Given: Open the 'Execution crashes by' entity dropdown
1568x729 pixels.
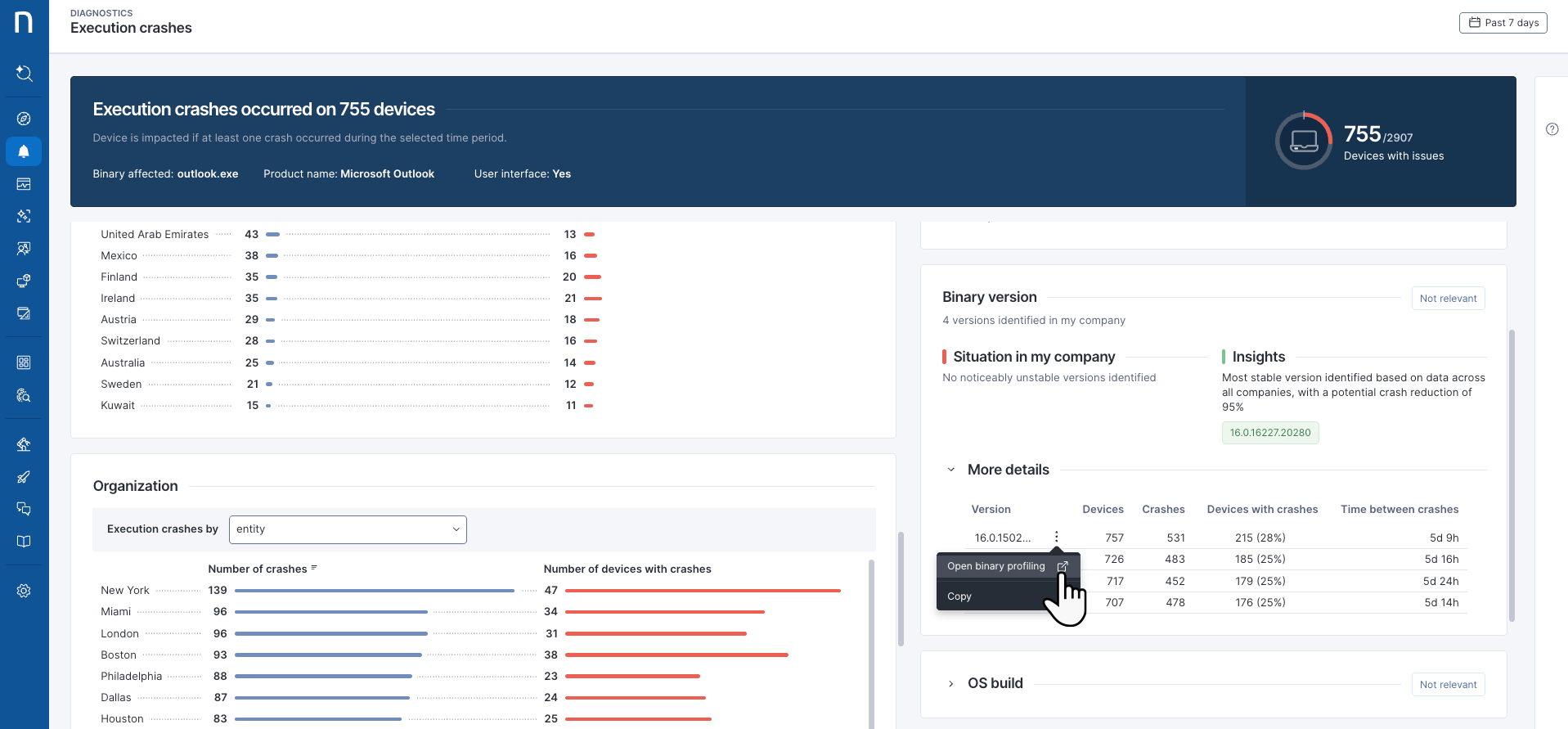Looking at the screenshot, I should (x=348, y=529).
